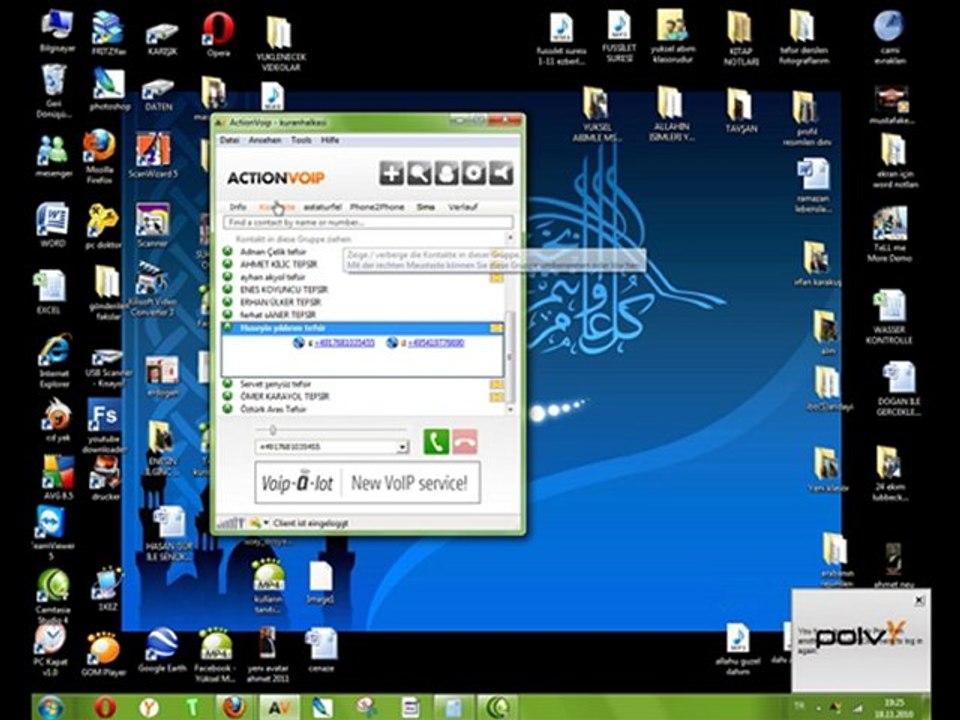Click the ActionVoip AV taskbar button
Viewport: 960px width, 720px height.
[279, 708]
